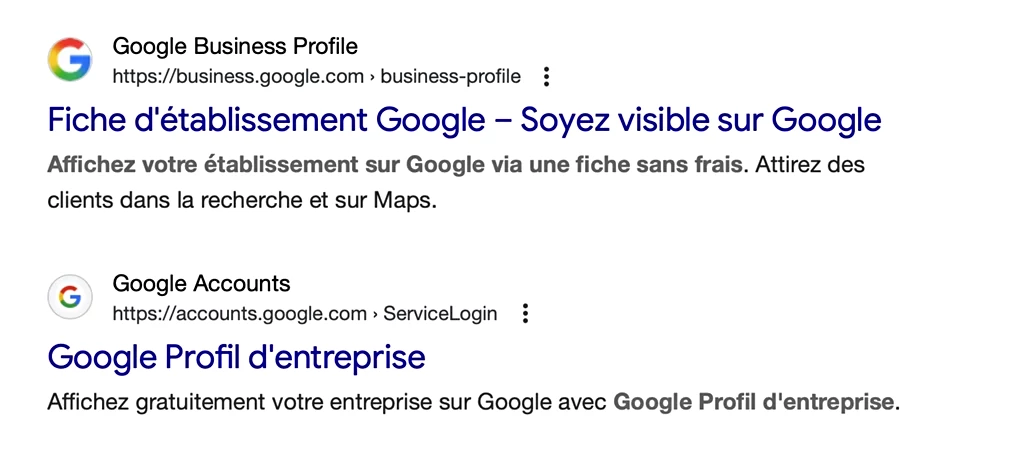Click the "business-profile" breadcrumb segment
Viewport: 1024px width, 451px height.
click(x=451, y=76)
